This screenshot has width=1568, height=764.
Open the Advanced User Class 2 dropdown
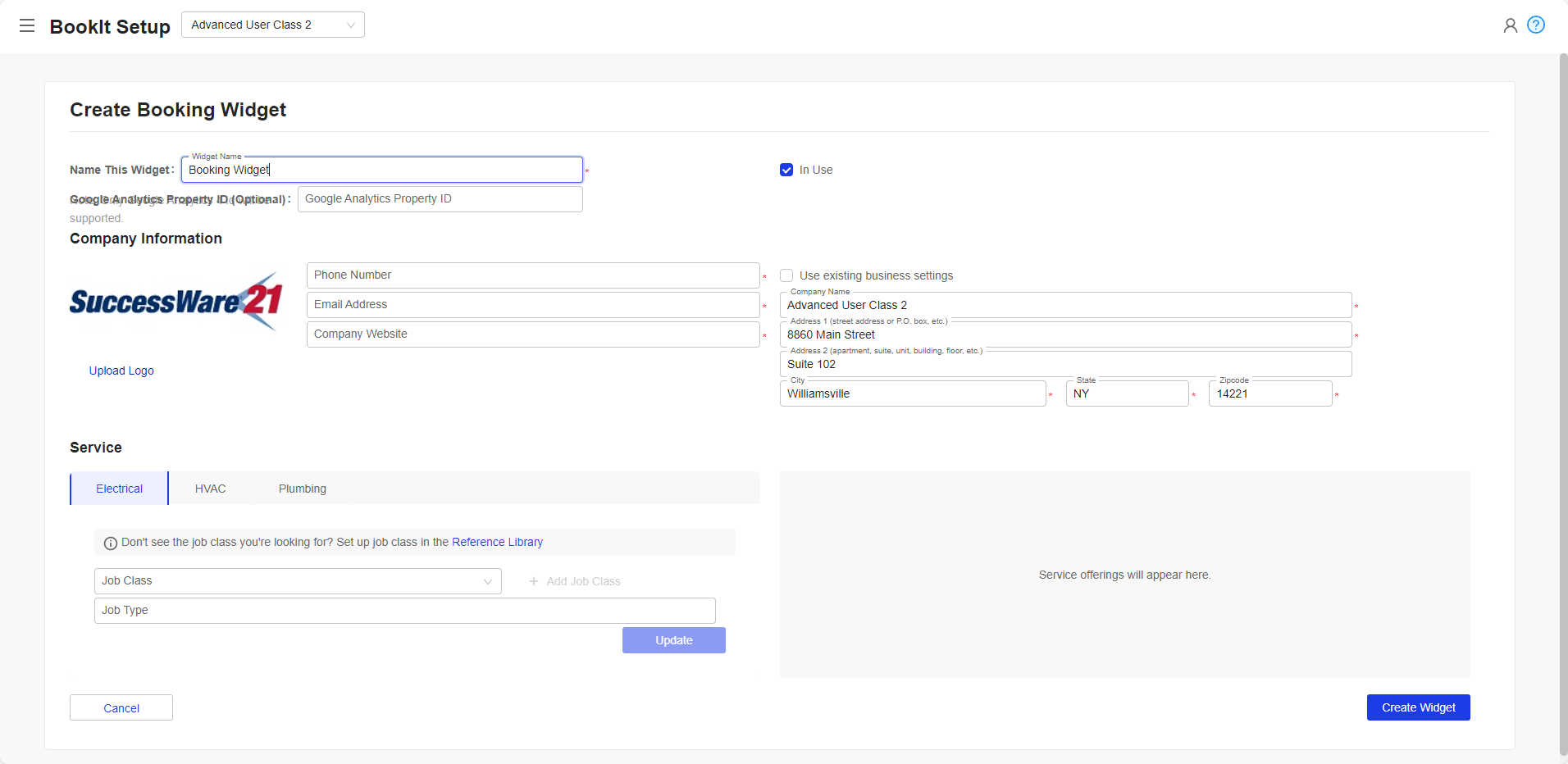pos(272,25)
